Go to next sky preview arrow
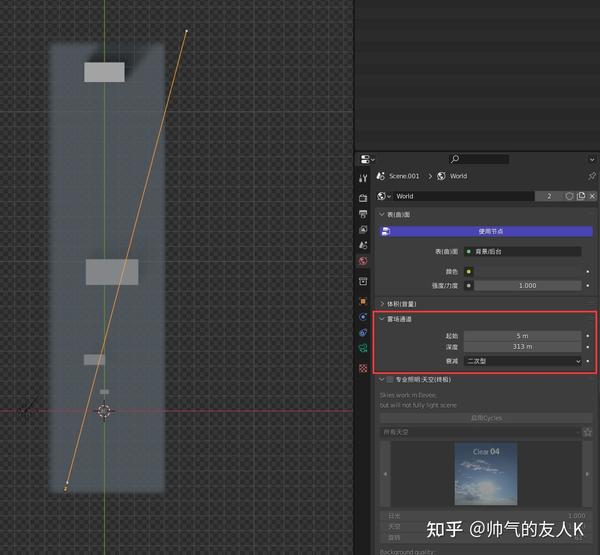Viewport: 600px width, 555px height. click(587, 474)
